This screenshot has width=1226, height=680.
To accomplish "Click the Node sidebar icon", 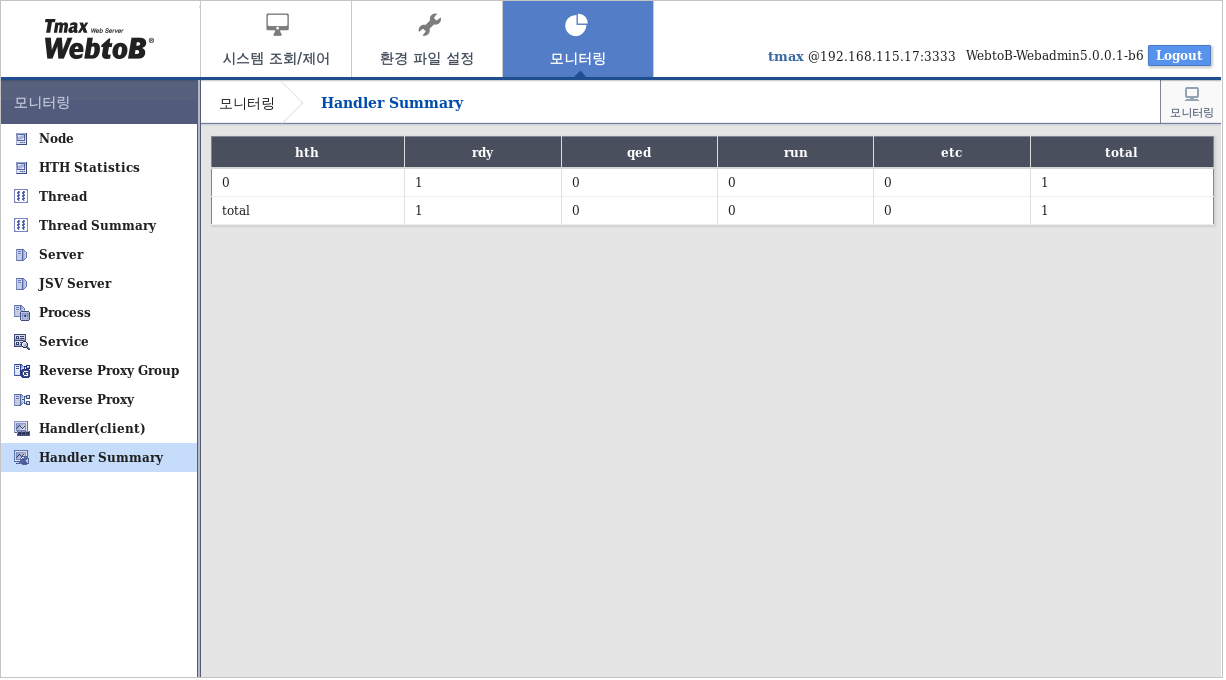I will click(x=21, y=139).
